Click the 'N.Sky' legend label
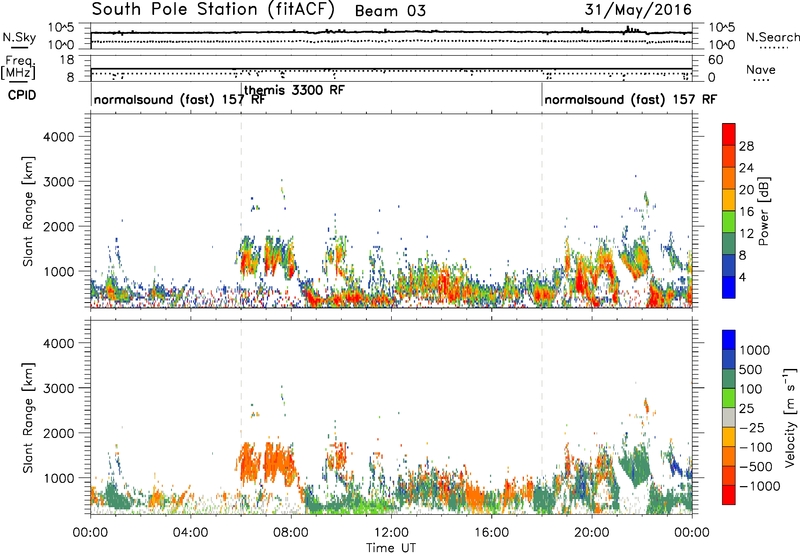The height and width of the screenshot is (554, 800). click(19, 37)
